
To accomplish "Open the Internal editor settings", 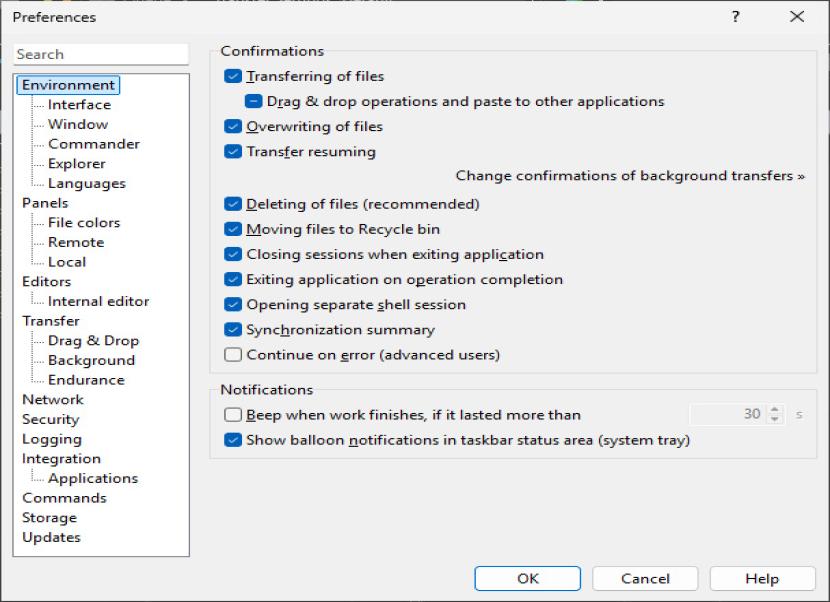I will click(98, 301).
